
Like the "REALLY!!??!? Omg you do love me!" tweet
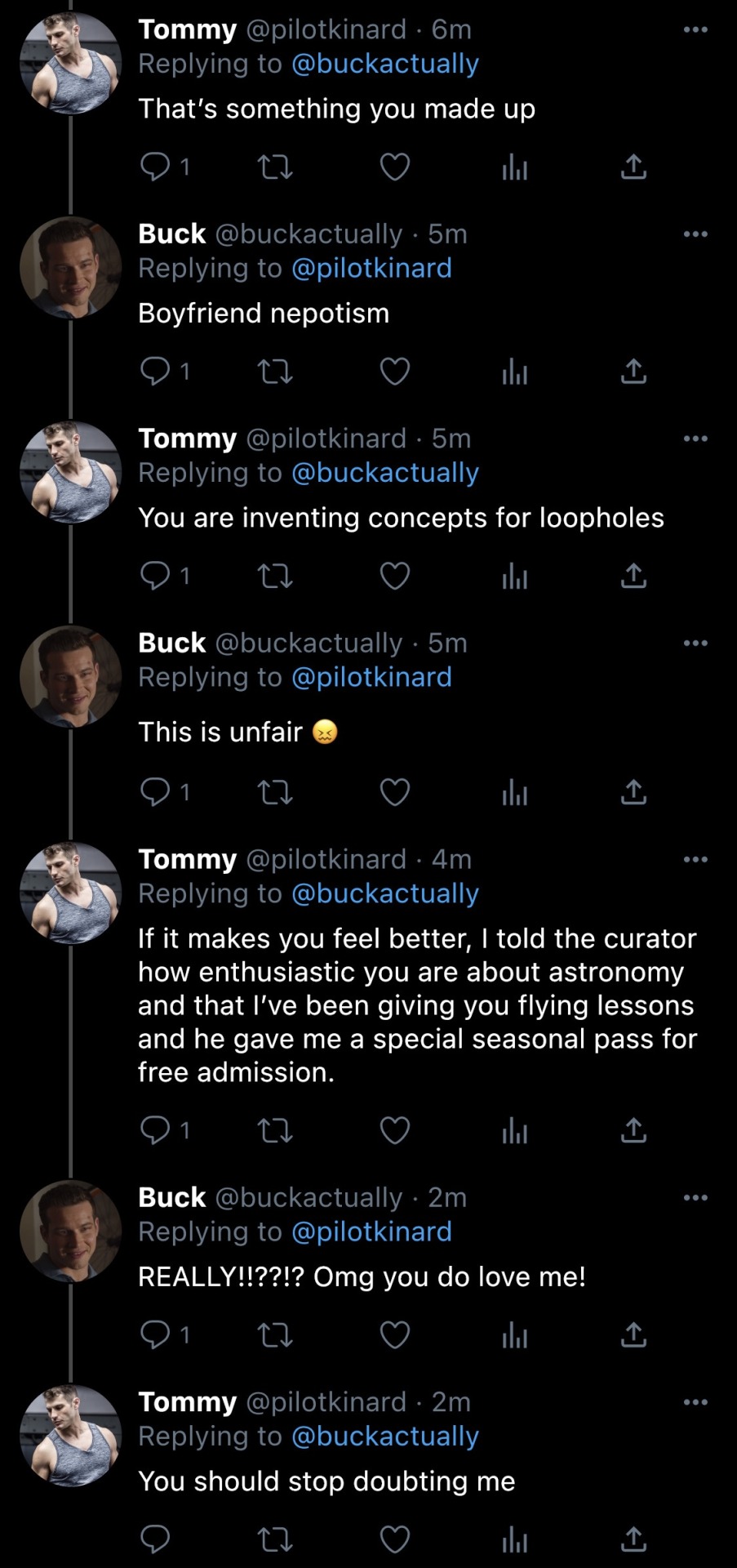[x=395, y=1335]
